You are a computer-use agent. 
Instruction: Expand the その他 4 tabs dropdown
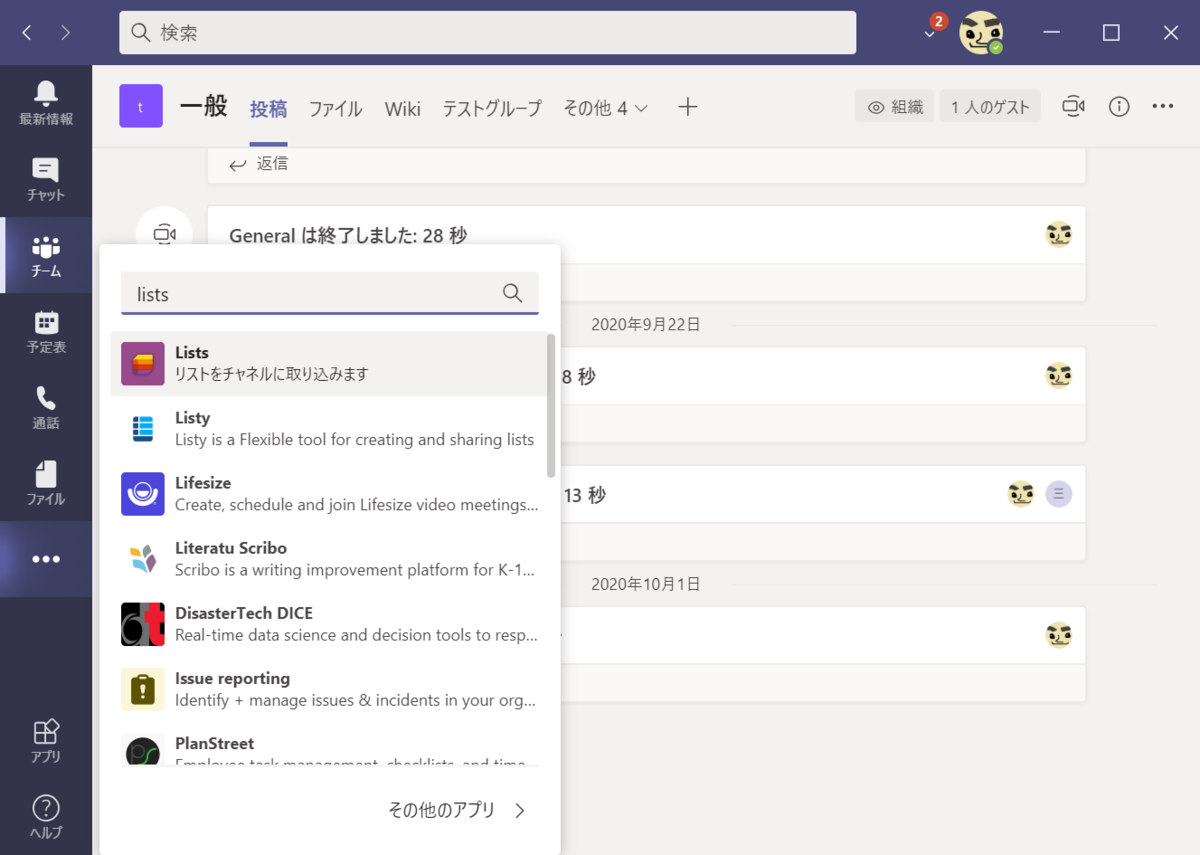pyautogui.click(x=606, y=108)
